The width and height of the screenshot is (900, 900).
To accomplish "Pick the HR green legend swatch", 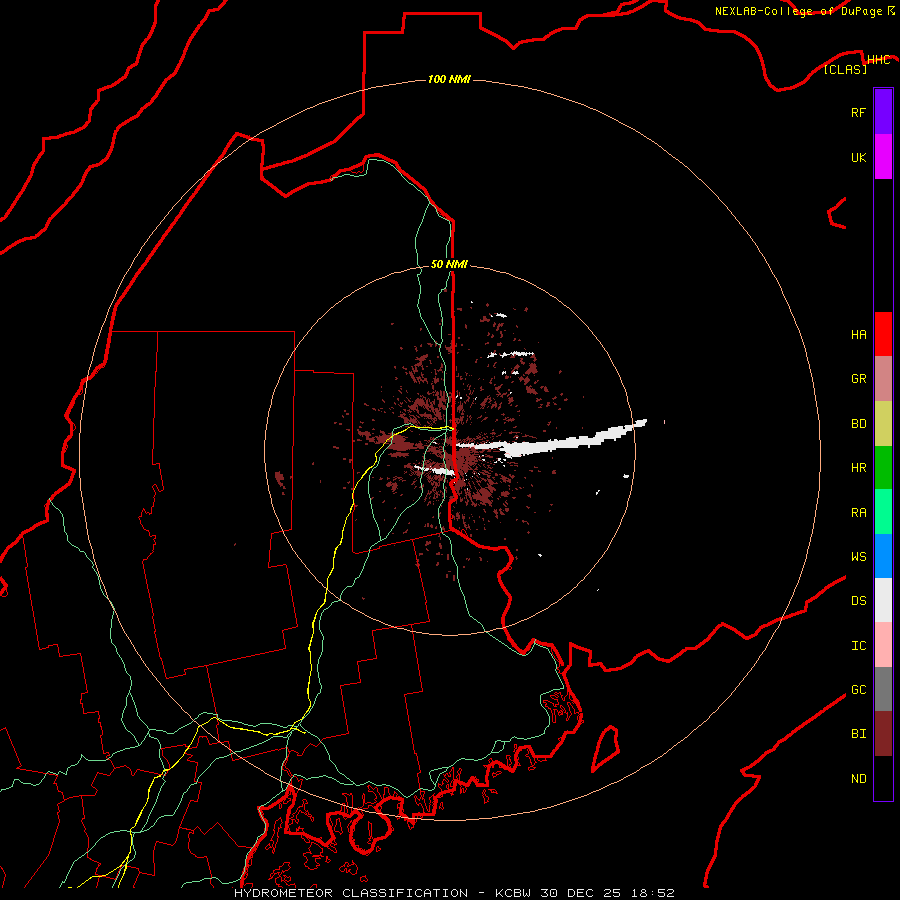I will [883, 468].
